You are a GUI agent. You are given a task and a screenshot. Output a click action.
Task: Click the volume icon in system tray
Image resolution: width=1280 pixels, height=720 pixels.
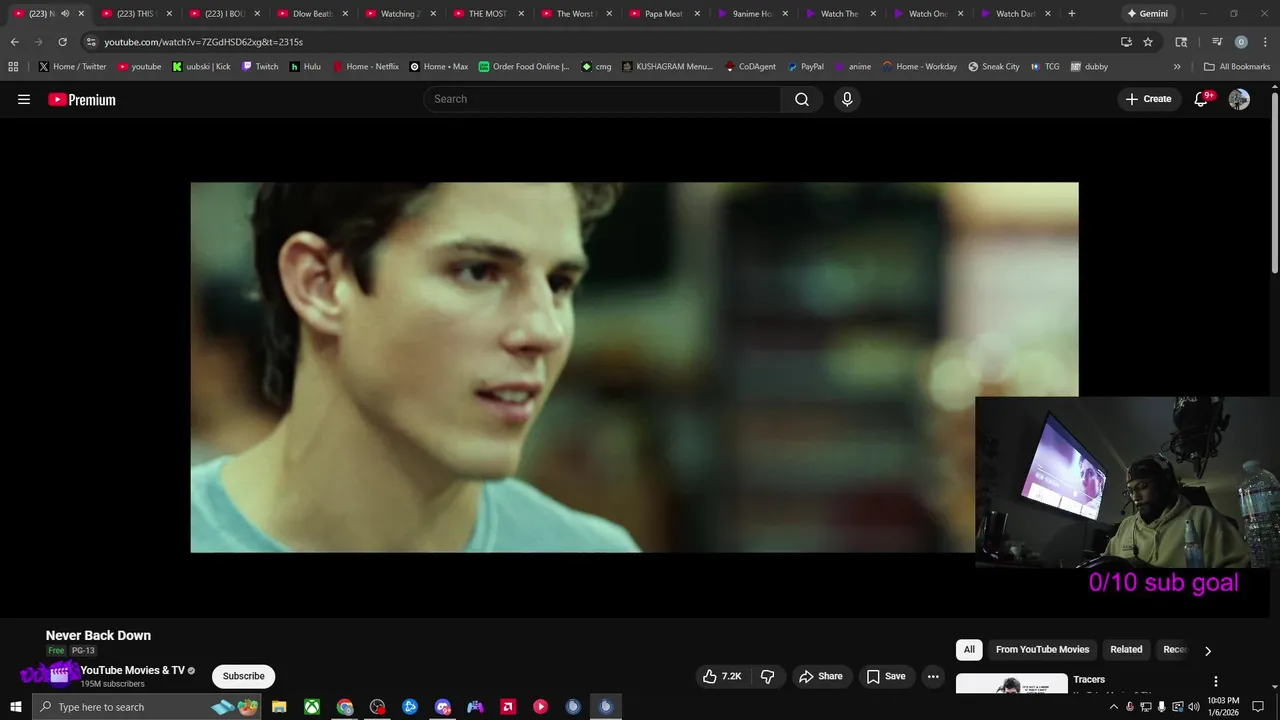[1194, 707]
